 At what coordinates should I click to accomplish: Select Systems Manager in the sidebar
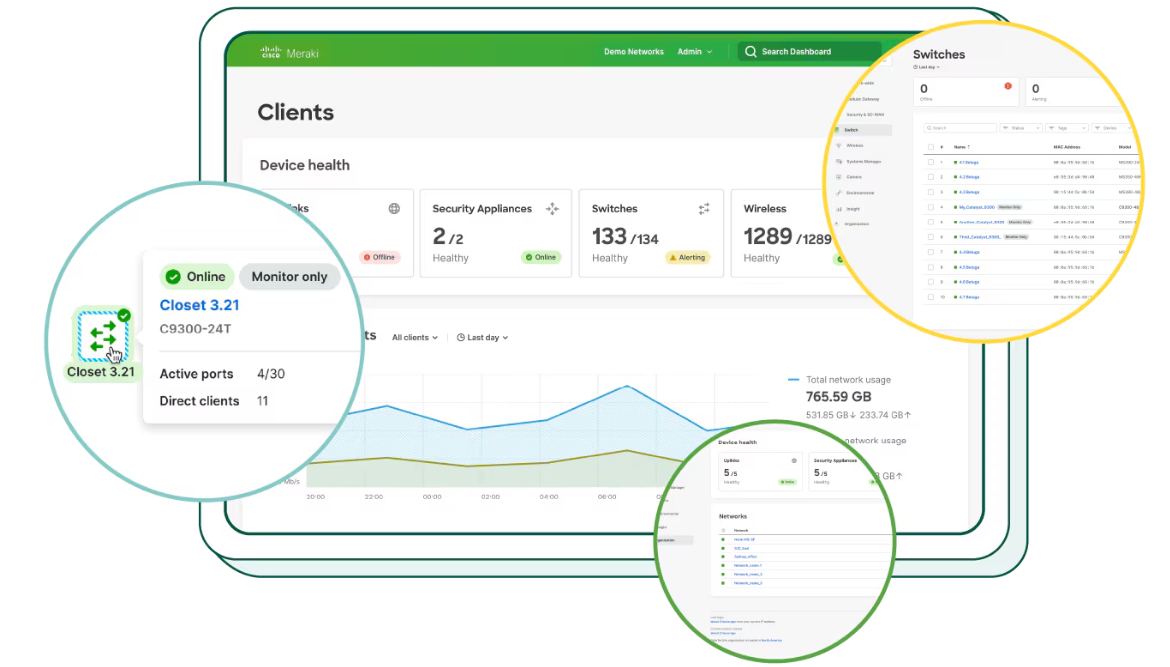[x=863, y=161]
